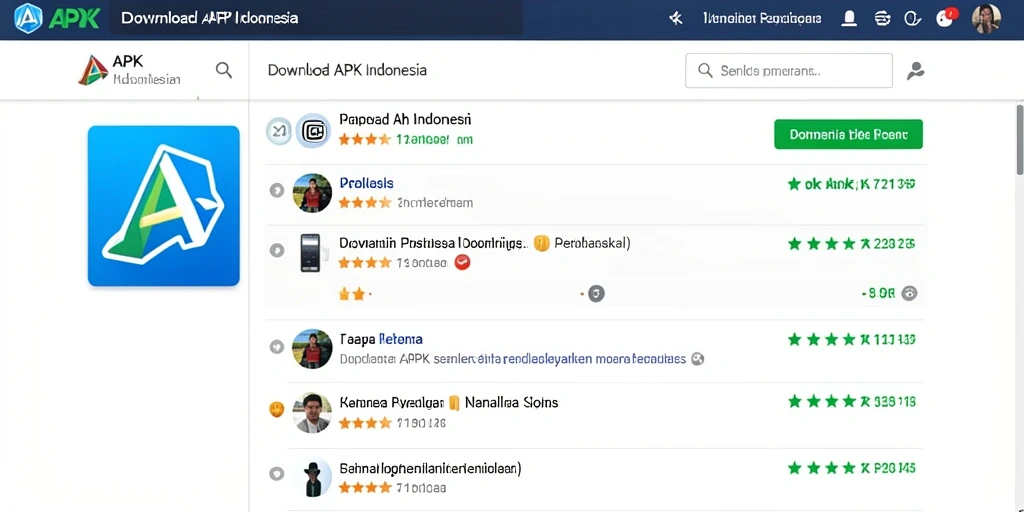Click the arrow icon before top-bar username

point(676,18)
